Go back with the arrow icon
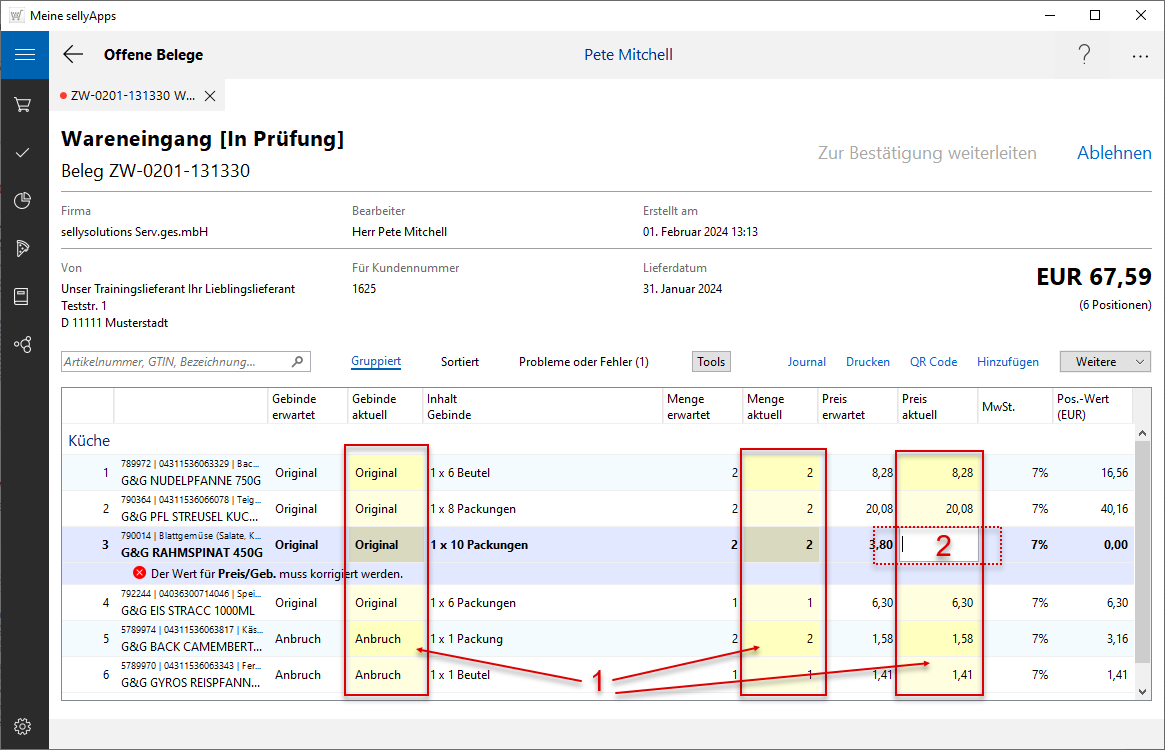The width and height of the screenshot is (1165, 750). click(x=73, y=55)
